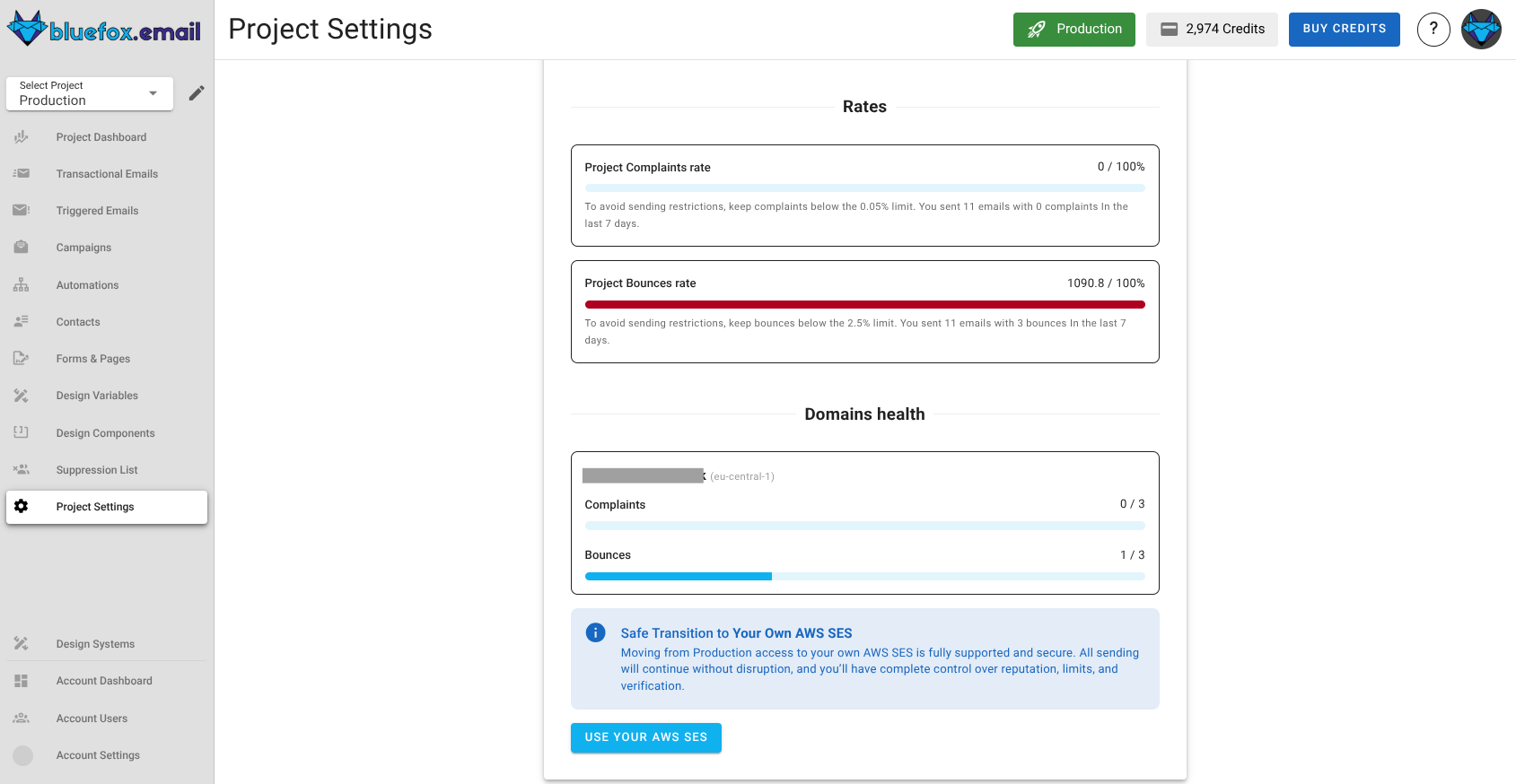Click the green Production button

click(x=1073, y=30)
